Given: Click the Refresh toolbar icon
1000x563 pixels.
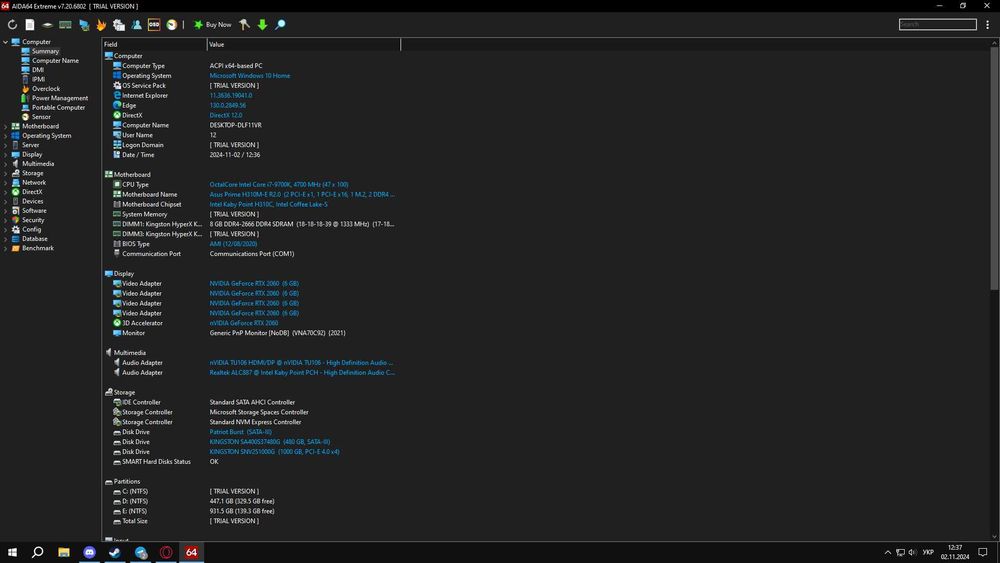Looking at the screenshot, I should 12,25.
